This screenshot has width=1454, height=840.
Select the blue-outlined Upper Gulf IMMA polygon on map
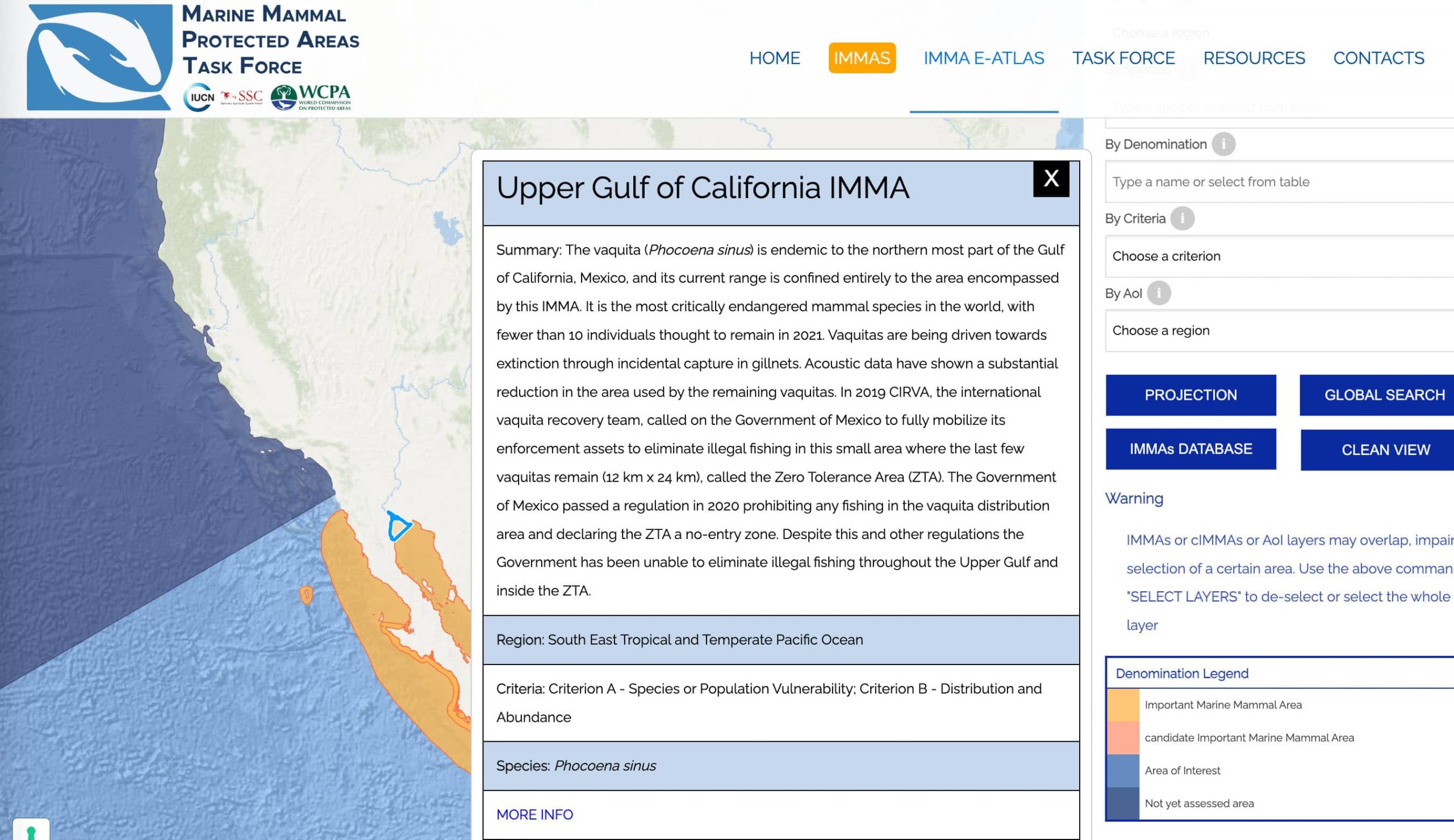click(x=398, y=526)
